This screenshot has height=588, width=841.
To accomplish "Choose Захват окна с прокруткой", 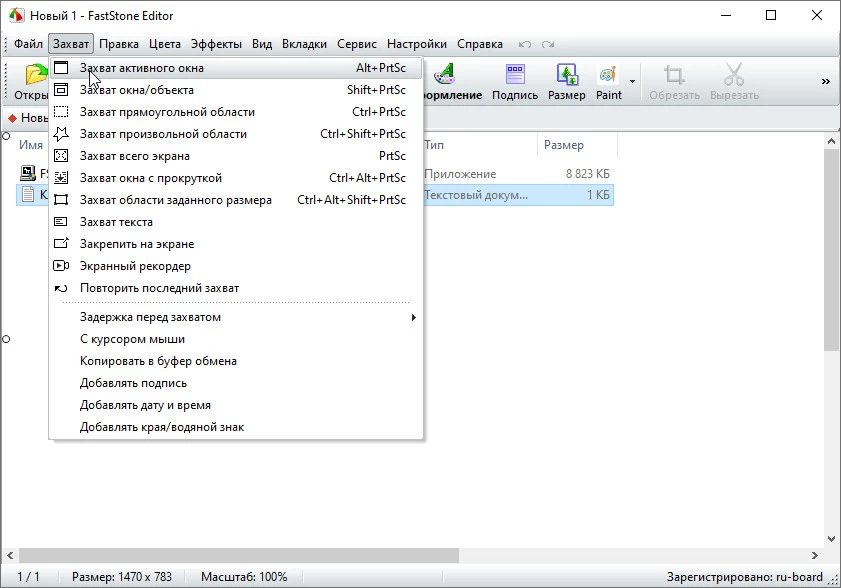I will (236, 178).
